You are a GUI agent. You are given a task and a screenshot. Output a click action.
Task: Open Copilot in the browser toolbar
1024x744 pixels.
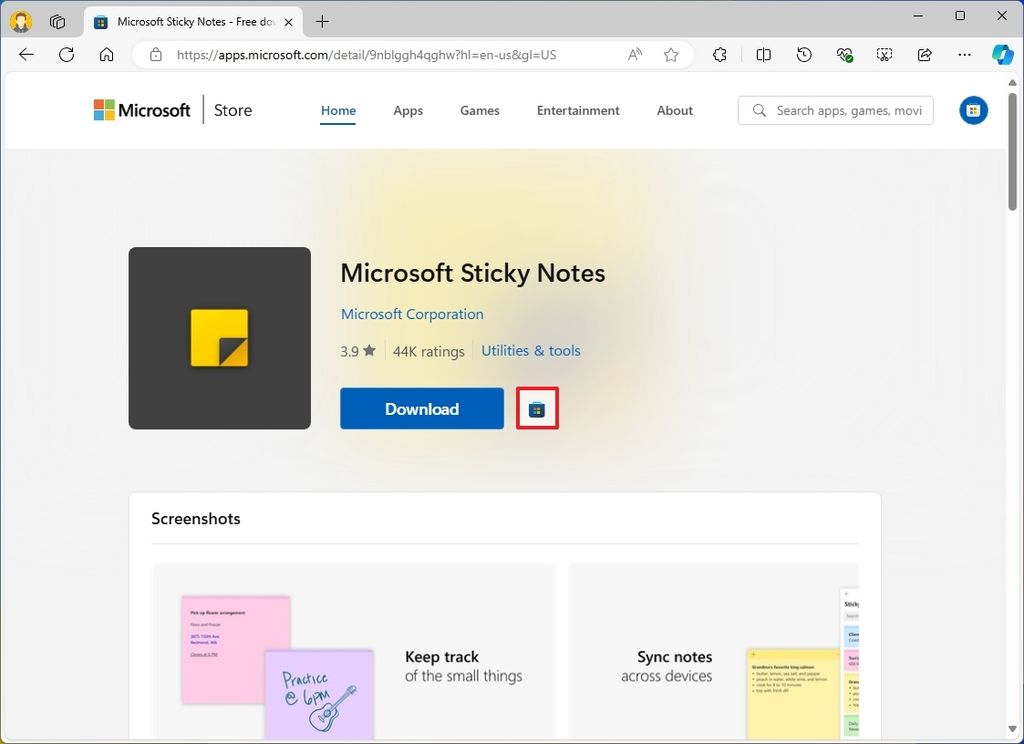pyautogui.click(x=1003, y=55)
